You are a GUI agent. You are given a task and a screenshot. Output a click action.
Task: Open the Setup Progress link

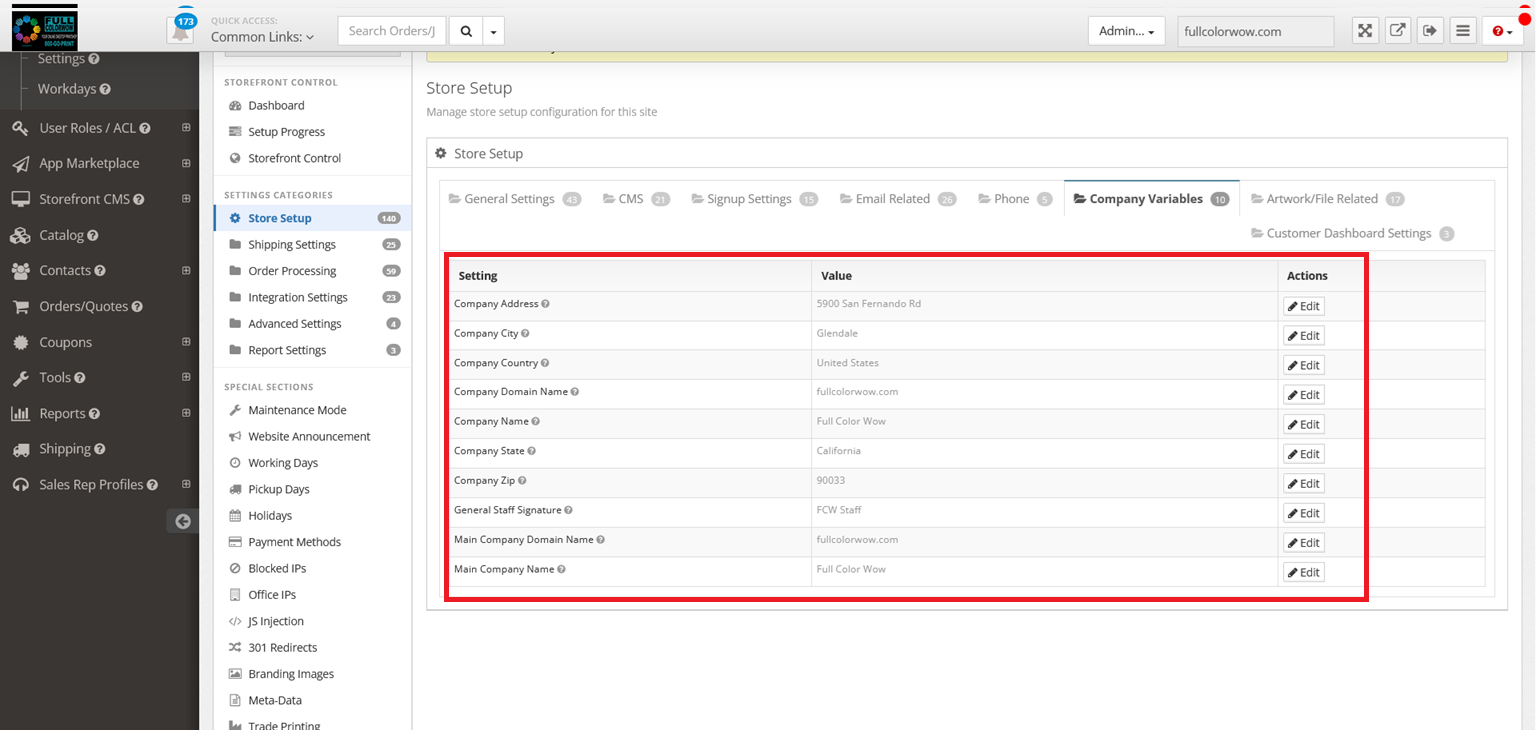pos(286,132)
